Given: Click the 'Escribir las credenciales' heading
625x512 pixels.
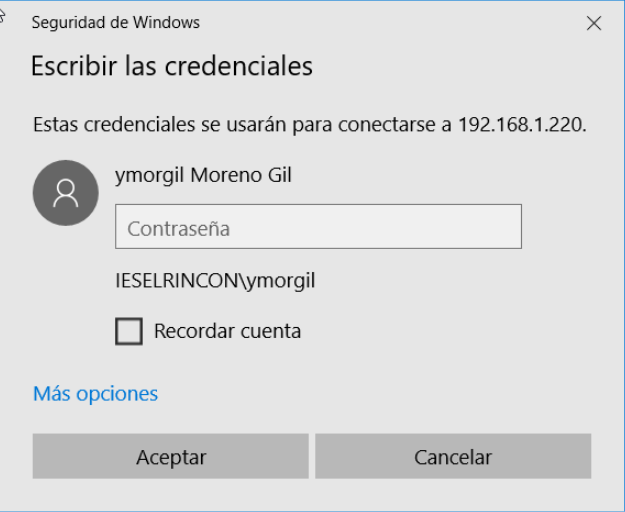Looking at the screenshot, I should 172,66.
